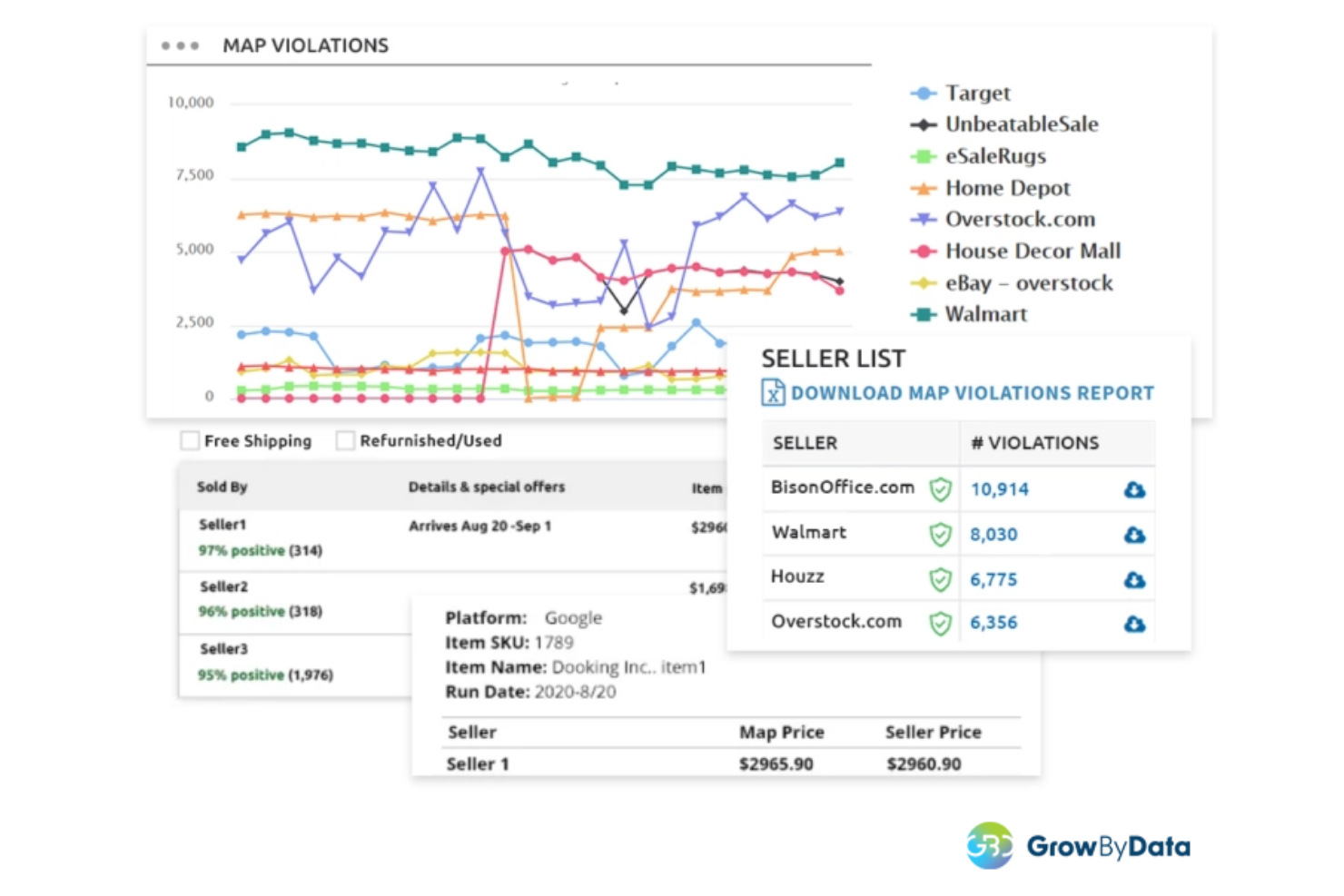Image resolution: width=1344 pixels, height=896 pixels.
Task: Toggle the Overstock.com legend entry
Action: [x=1003, y=219]
